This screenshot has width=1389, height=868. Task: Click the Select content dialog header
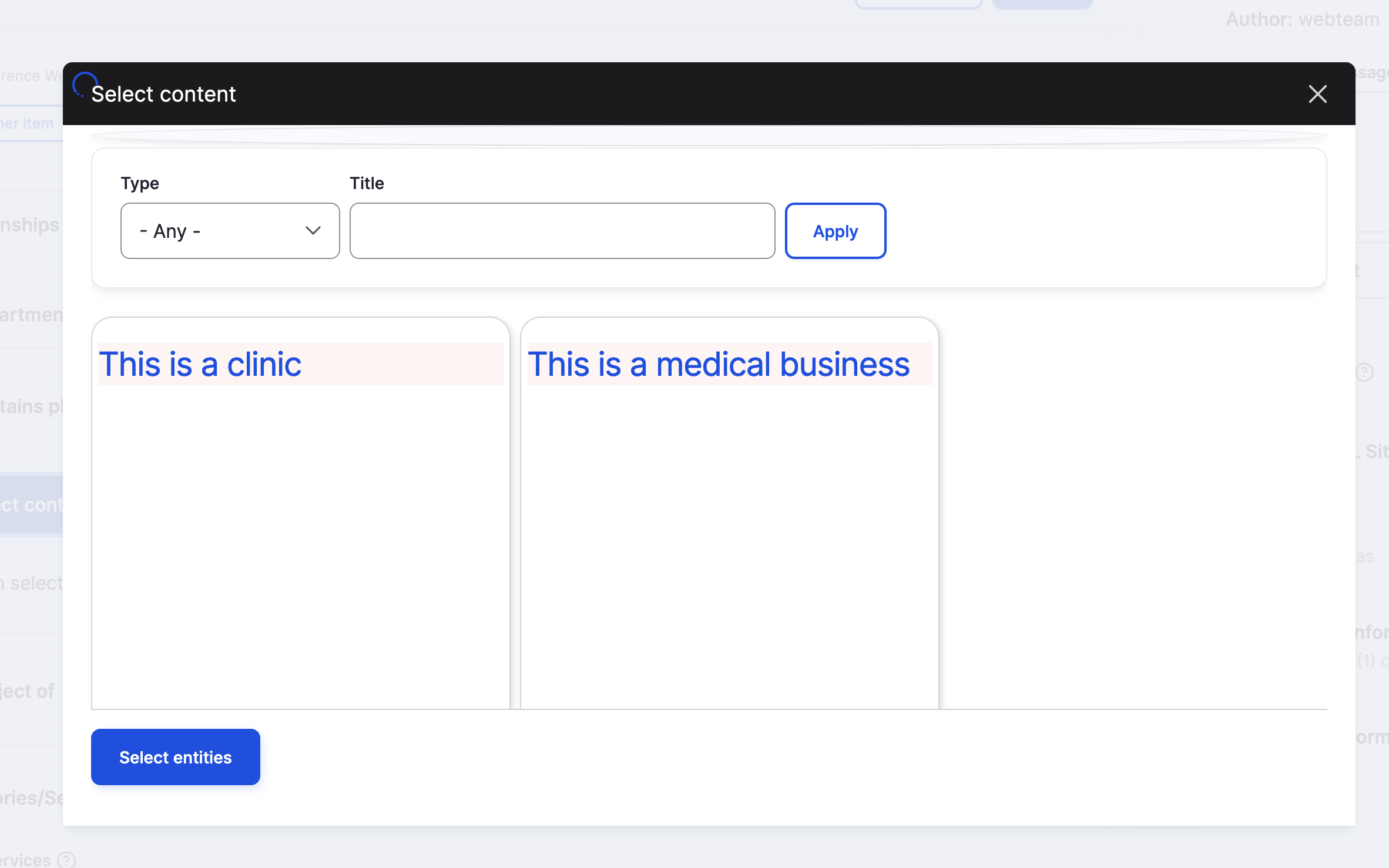(x=163, y=93)
